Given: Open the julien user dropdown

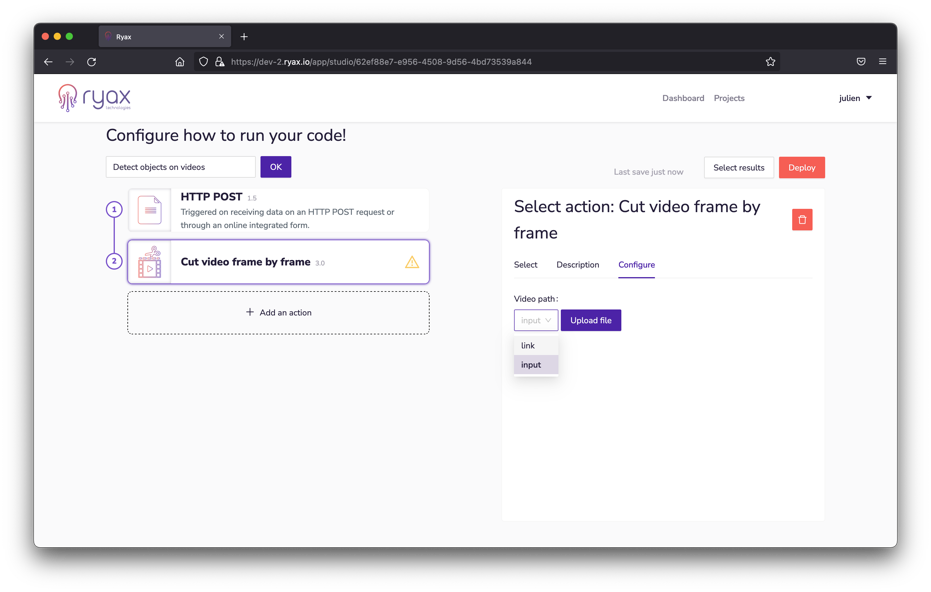Looking at the screenshot, I should pos(855,98).
